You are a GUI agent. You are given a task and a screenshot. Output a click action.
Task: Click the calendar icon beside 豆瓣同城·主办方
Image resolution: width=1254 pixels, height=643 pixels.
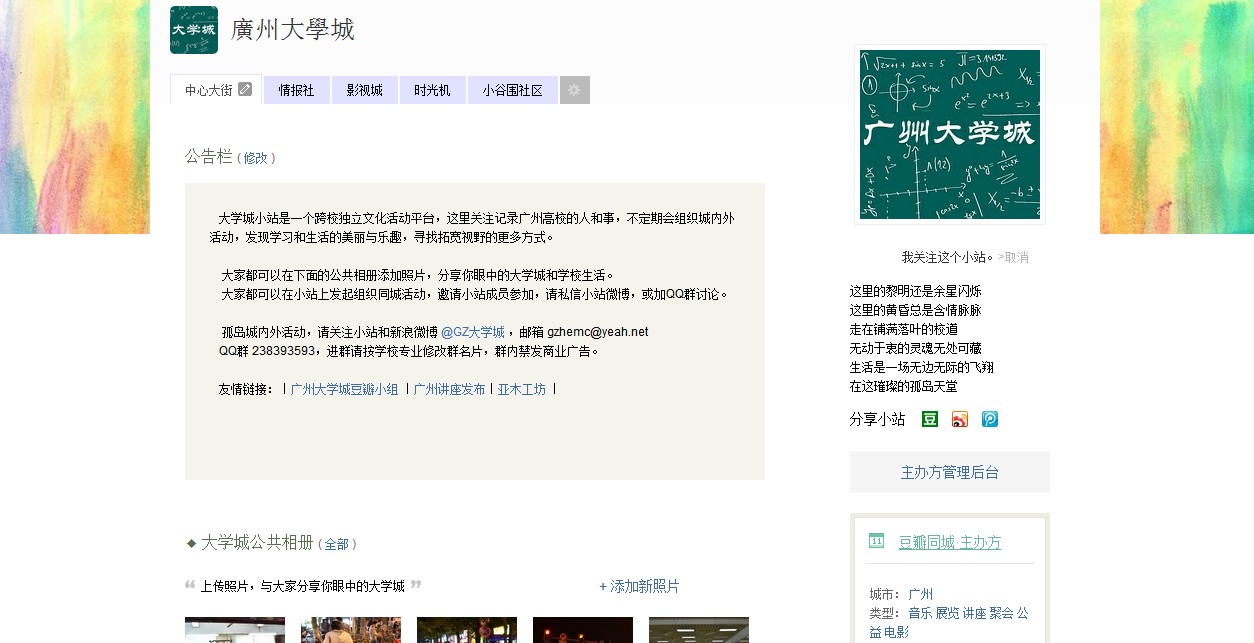click(x=875, y=542)
